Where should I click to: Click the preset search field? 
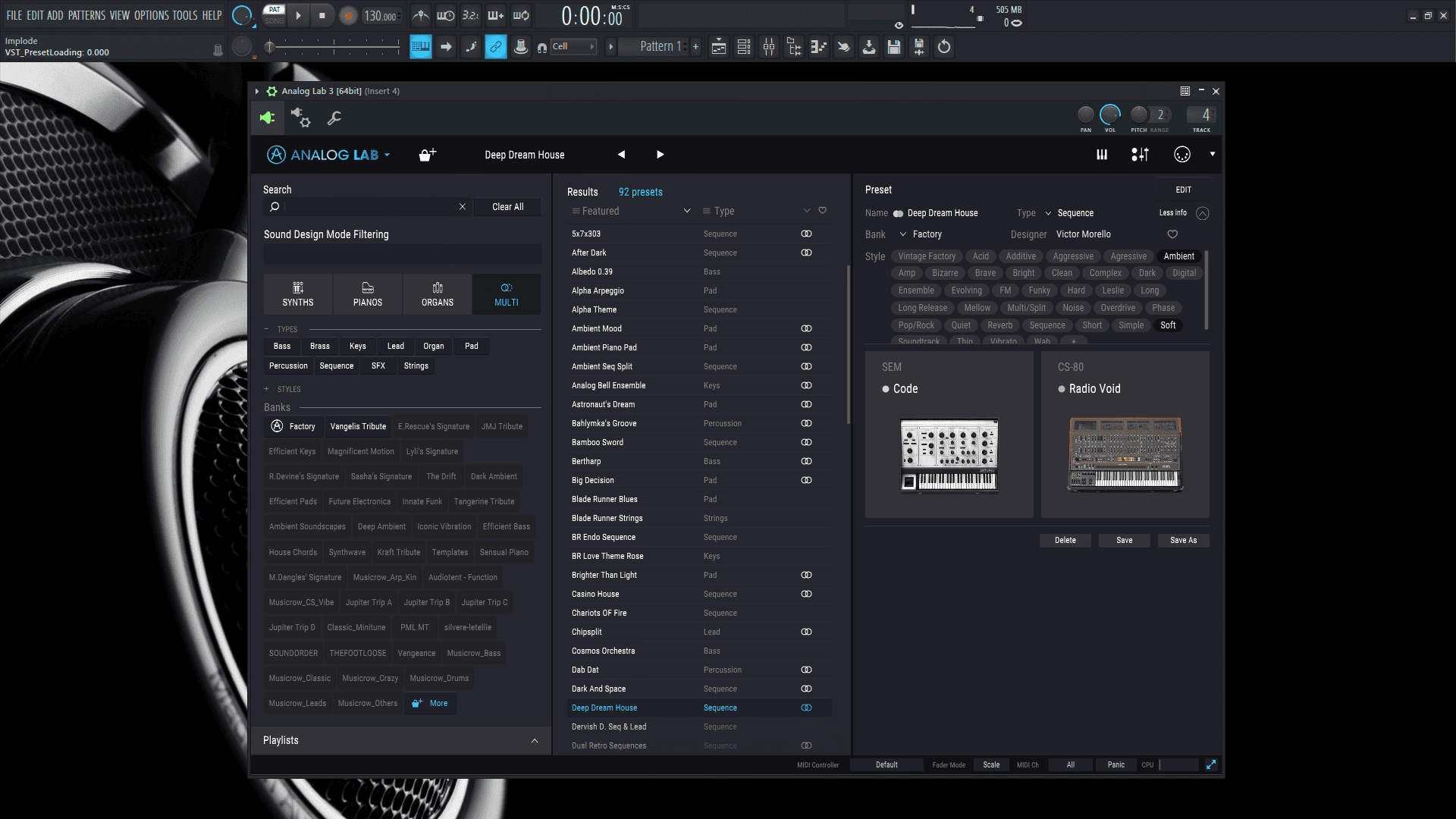pyautogui.click(x=367, y=206)
